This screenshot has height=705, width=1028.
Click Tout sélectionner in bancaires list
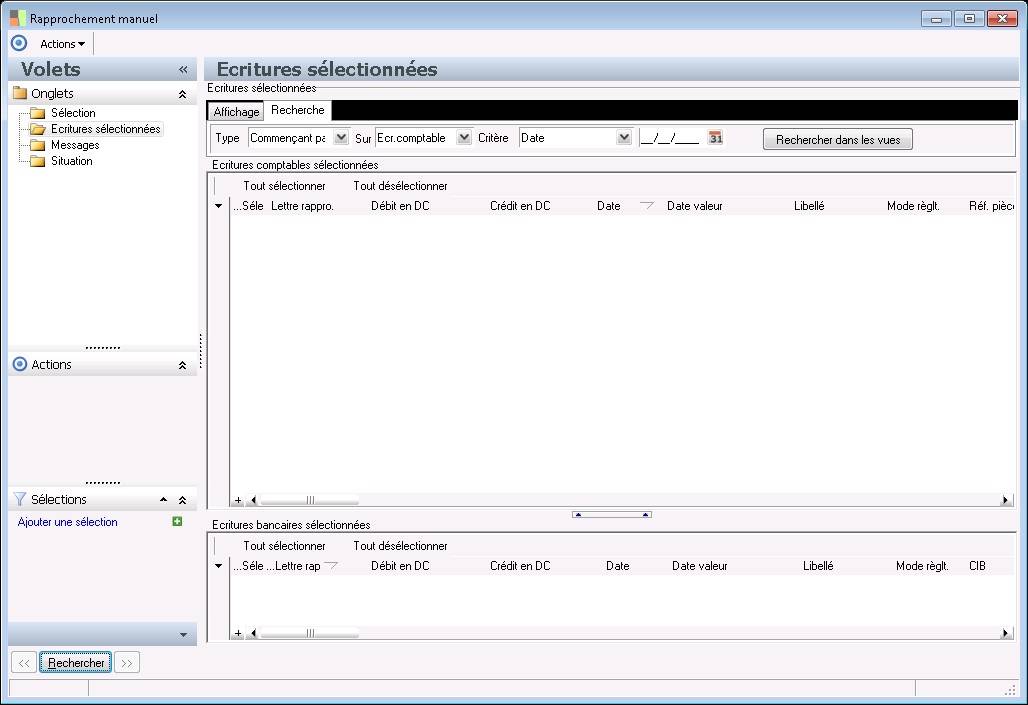pyautogui.click(x=285, y=546)
